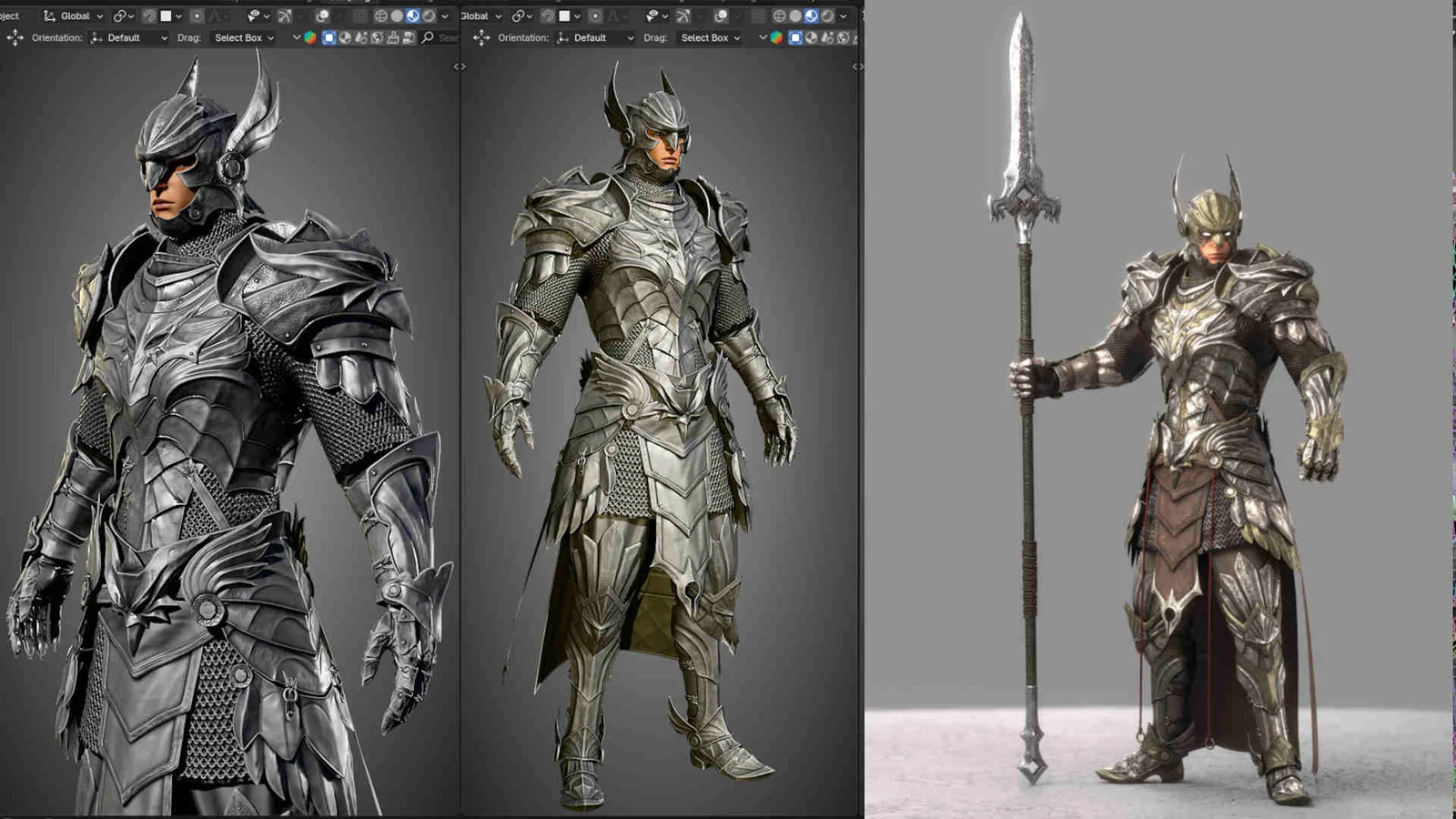Click the white snap target swatch on left
The height and width of the screenshot is (819, 1456).
coord(166,15)
